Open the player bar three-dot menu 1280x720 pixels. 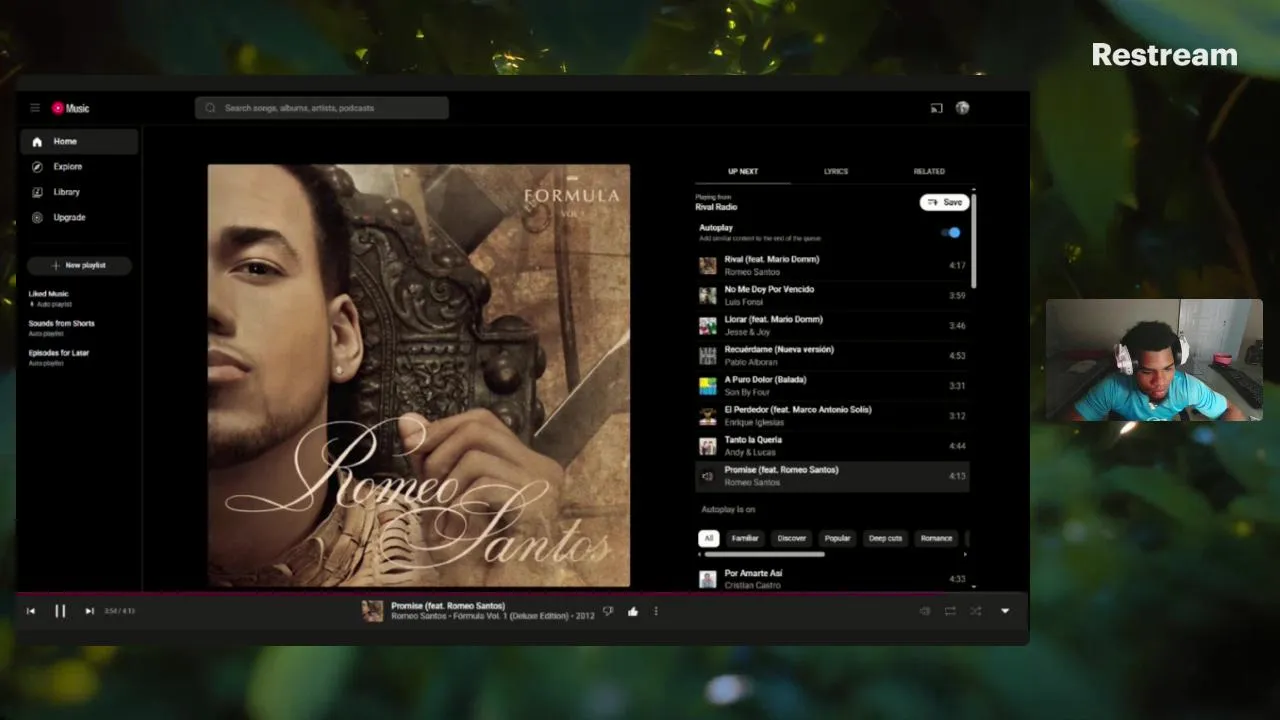(x=656, y=611)
